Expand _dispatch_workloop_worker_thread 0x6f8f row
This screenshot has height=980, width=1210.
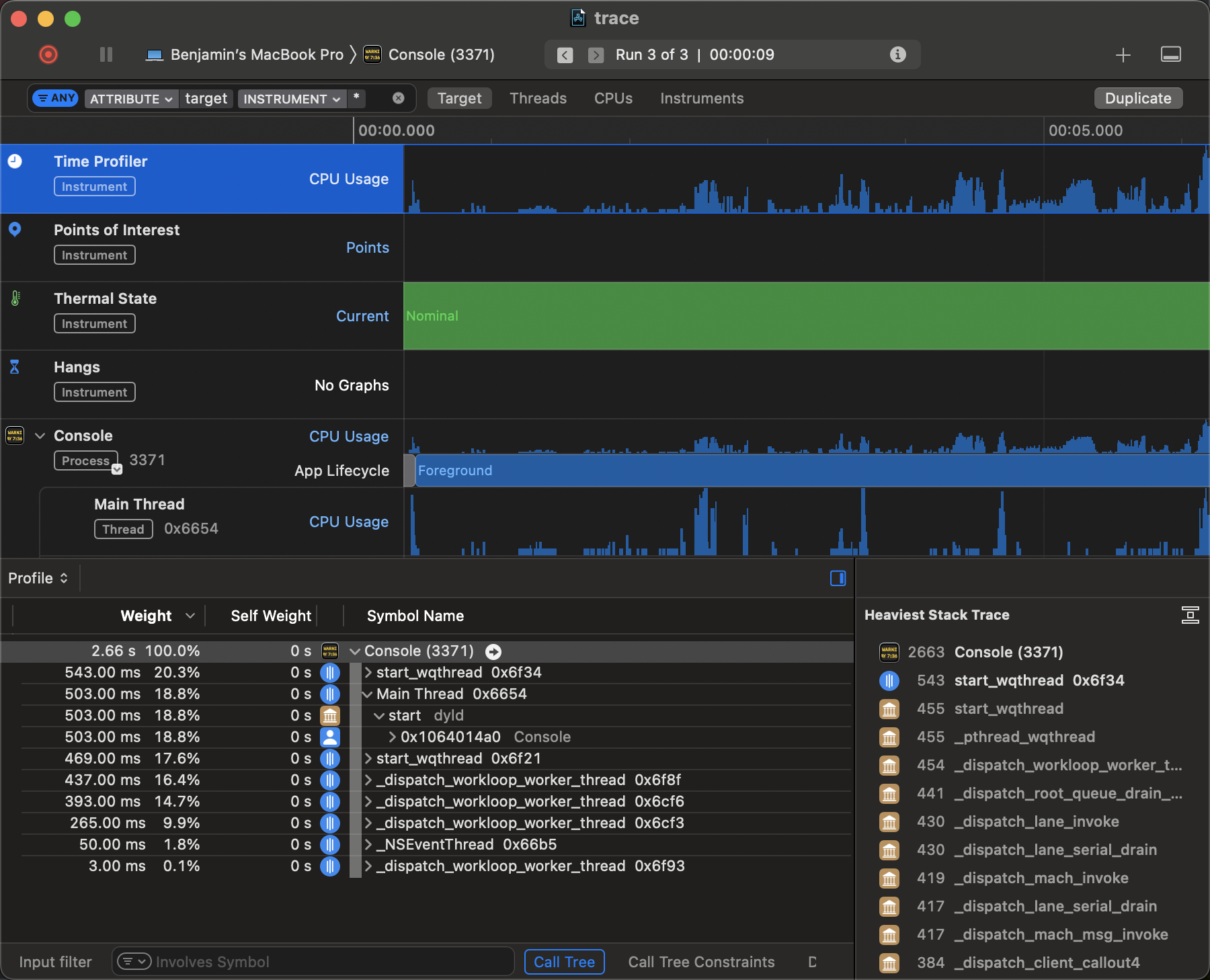click(368, 780)
